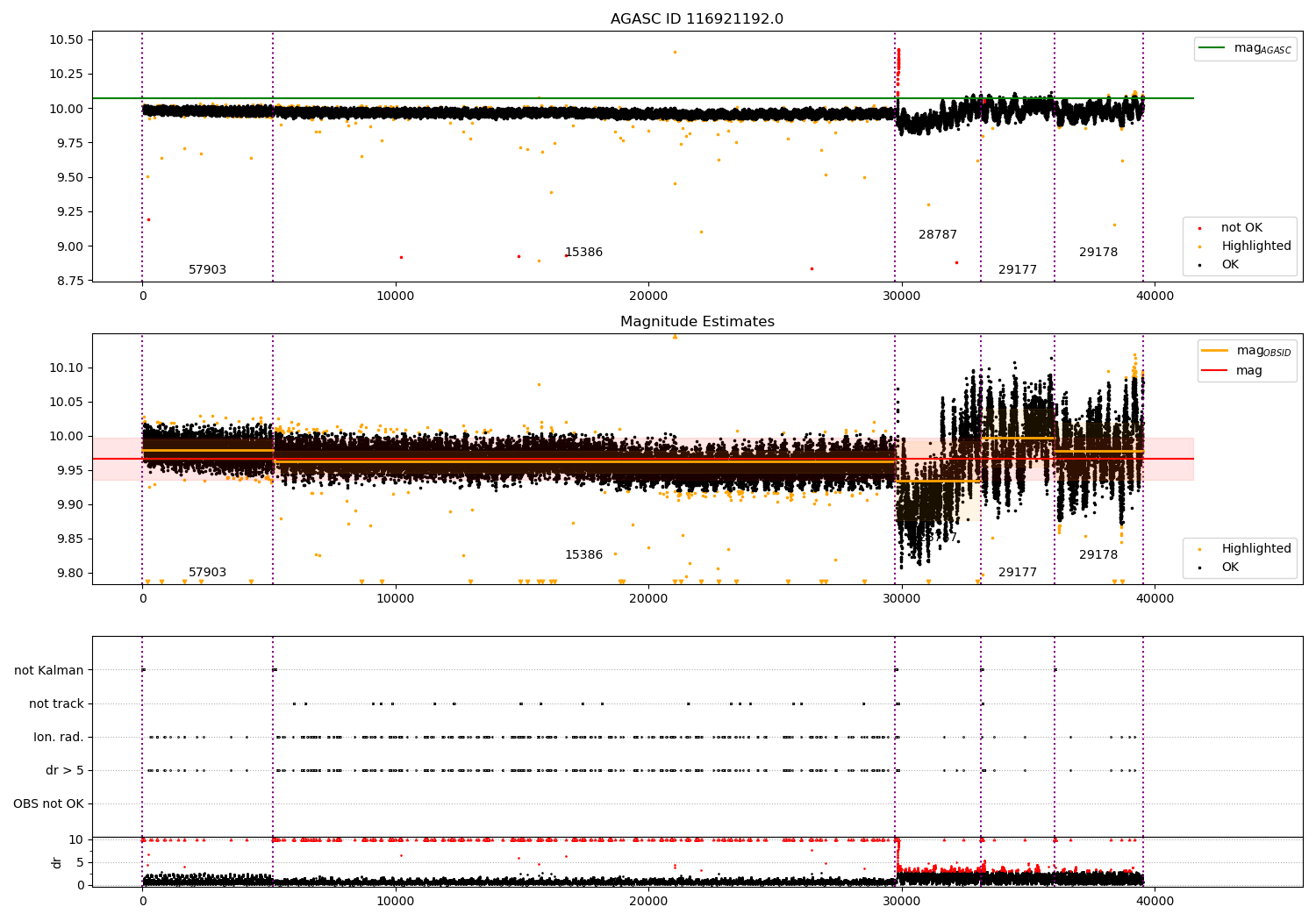Click orange mag OBSID legend entry in middle plot
Screen dimensions: 1316x921
coord(1215,351)
